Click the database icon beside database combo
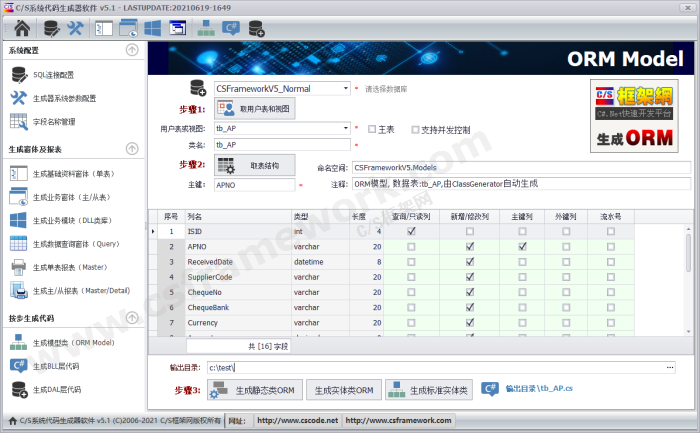This screenshot has height=433, width=700. coord(198,88)
